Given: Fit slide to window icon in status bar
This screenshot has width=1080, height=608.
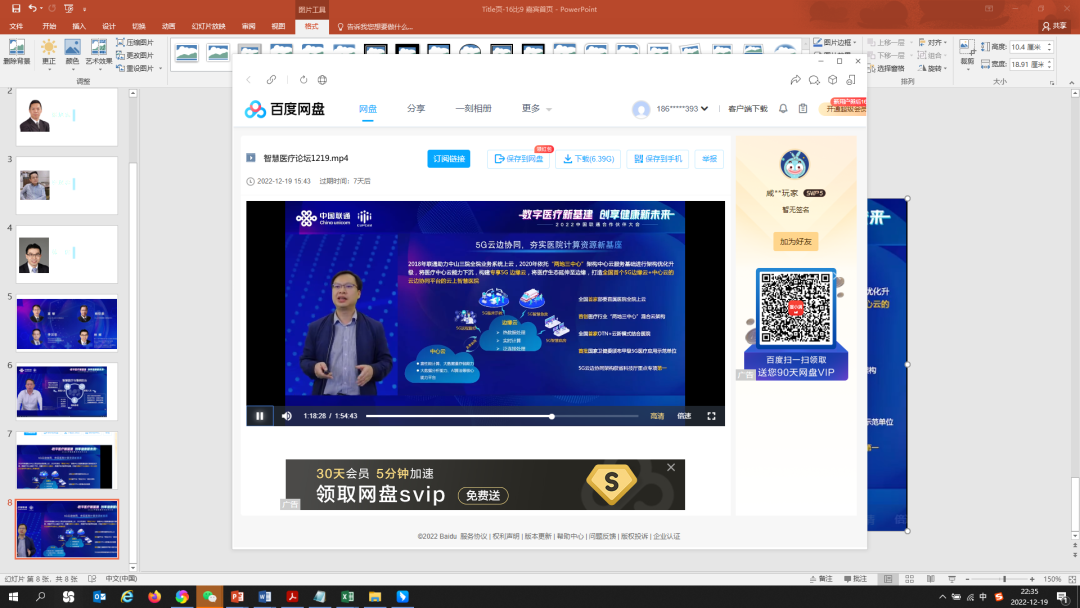Looking at the screenshot, I should click(x=1070, y=579).
